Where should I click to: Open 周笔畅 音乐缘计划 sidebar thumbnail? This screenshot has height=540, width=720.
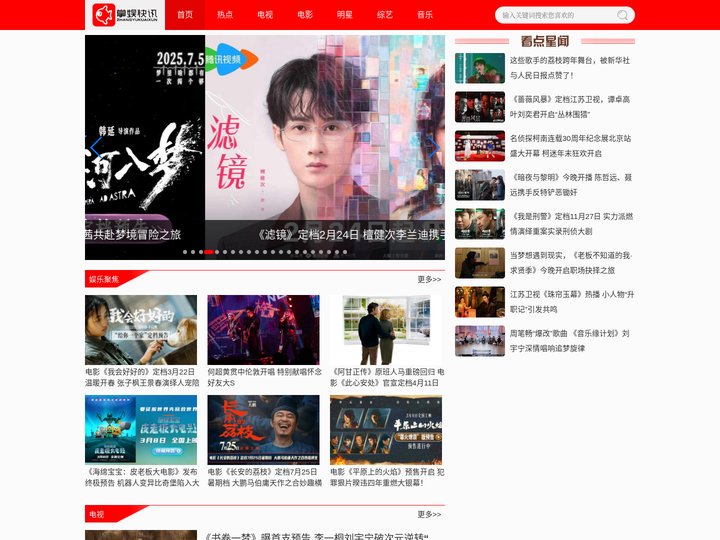click(480, 341)
